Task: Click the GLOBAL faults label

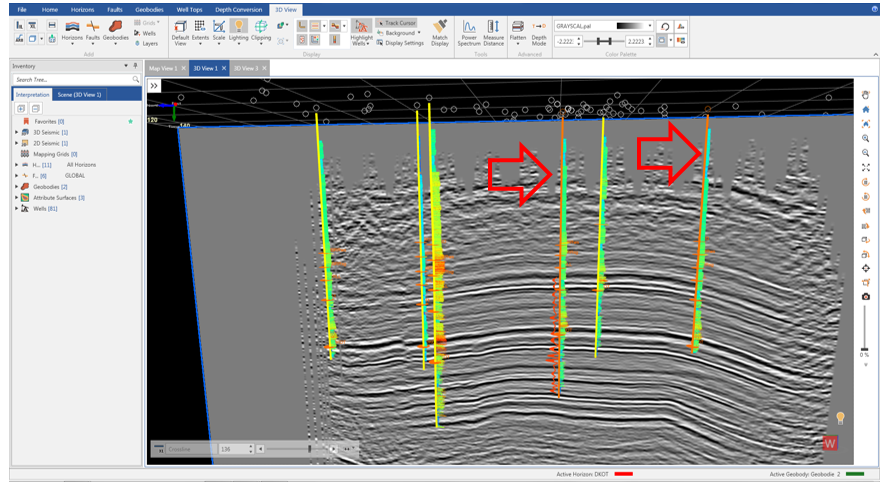Action: pos(75,176)
